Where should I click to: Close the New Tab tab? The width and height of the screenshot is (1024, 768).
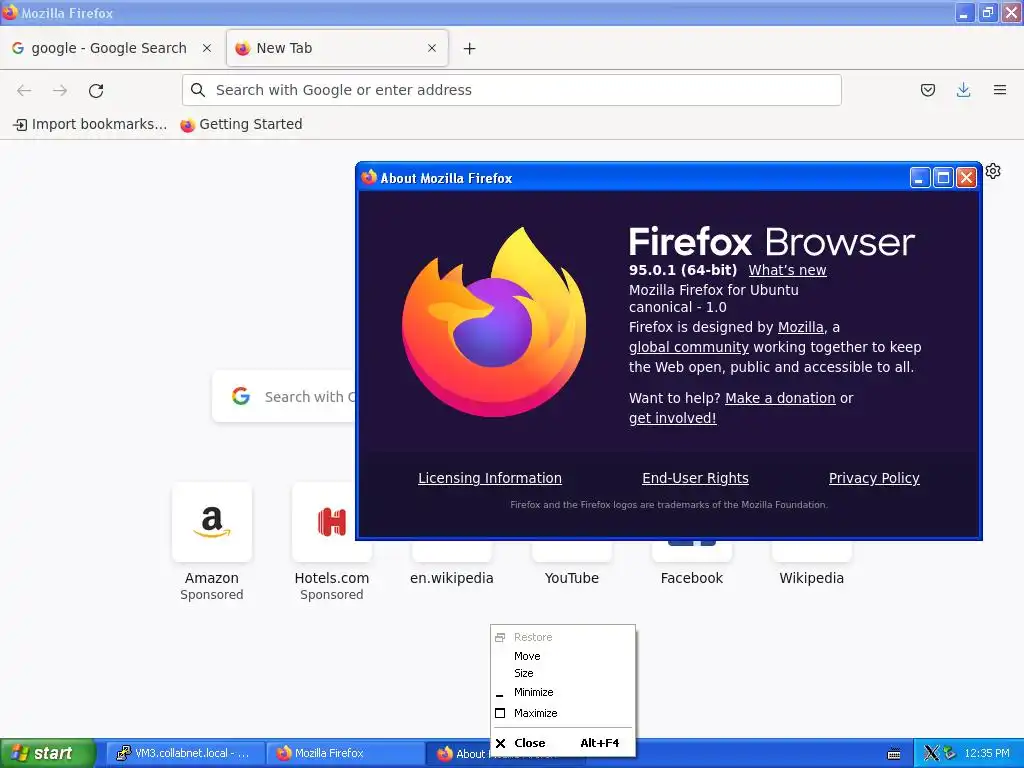pyautogui.click(x=432, y=48)
